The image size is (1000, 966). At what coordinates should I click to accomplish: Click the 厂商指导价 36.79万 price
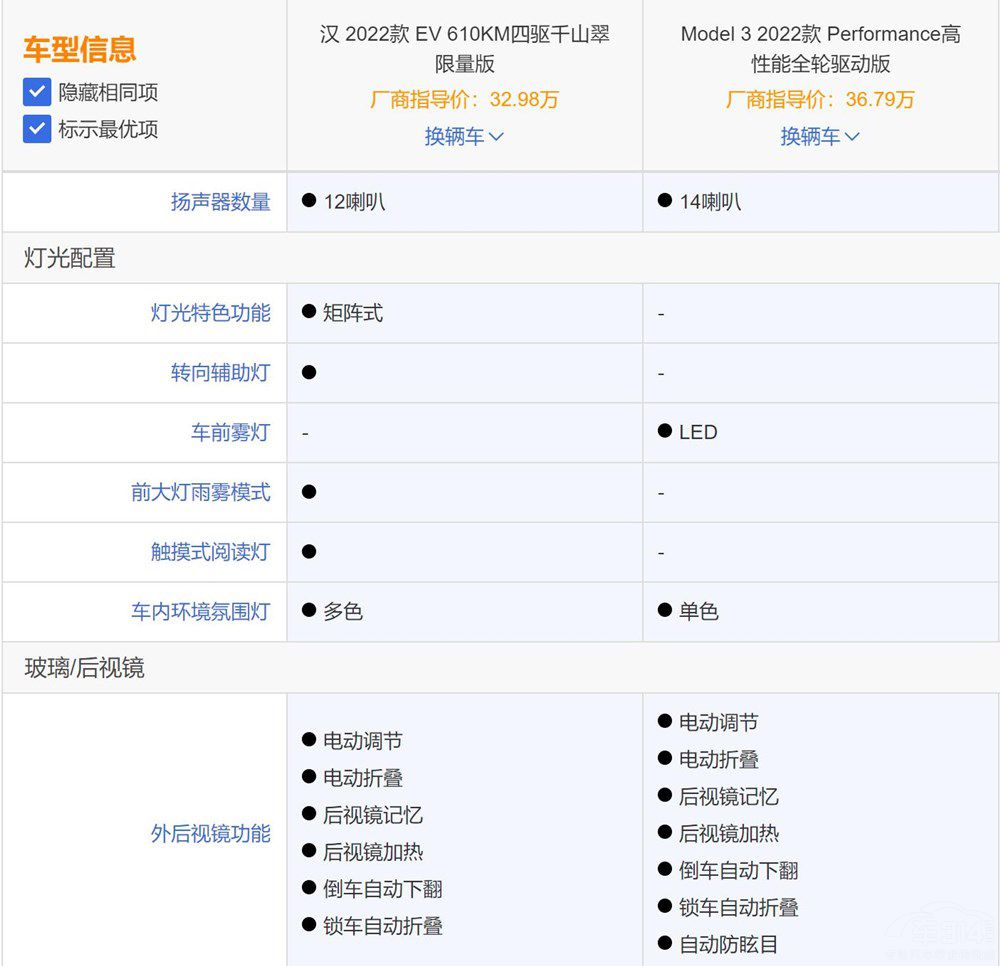point(820,100)
